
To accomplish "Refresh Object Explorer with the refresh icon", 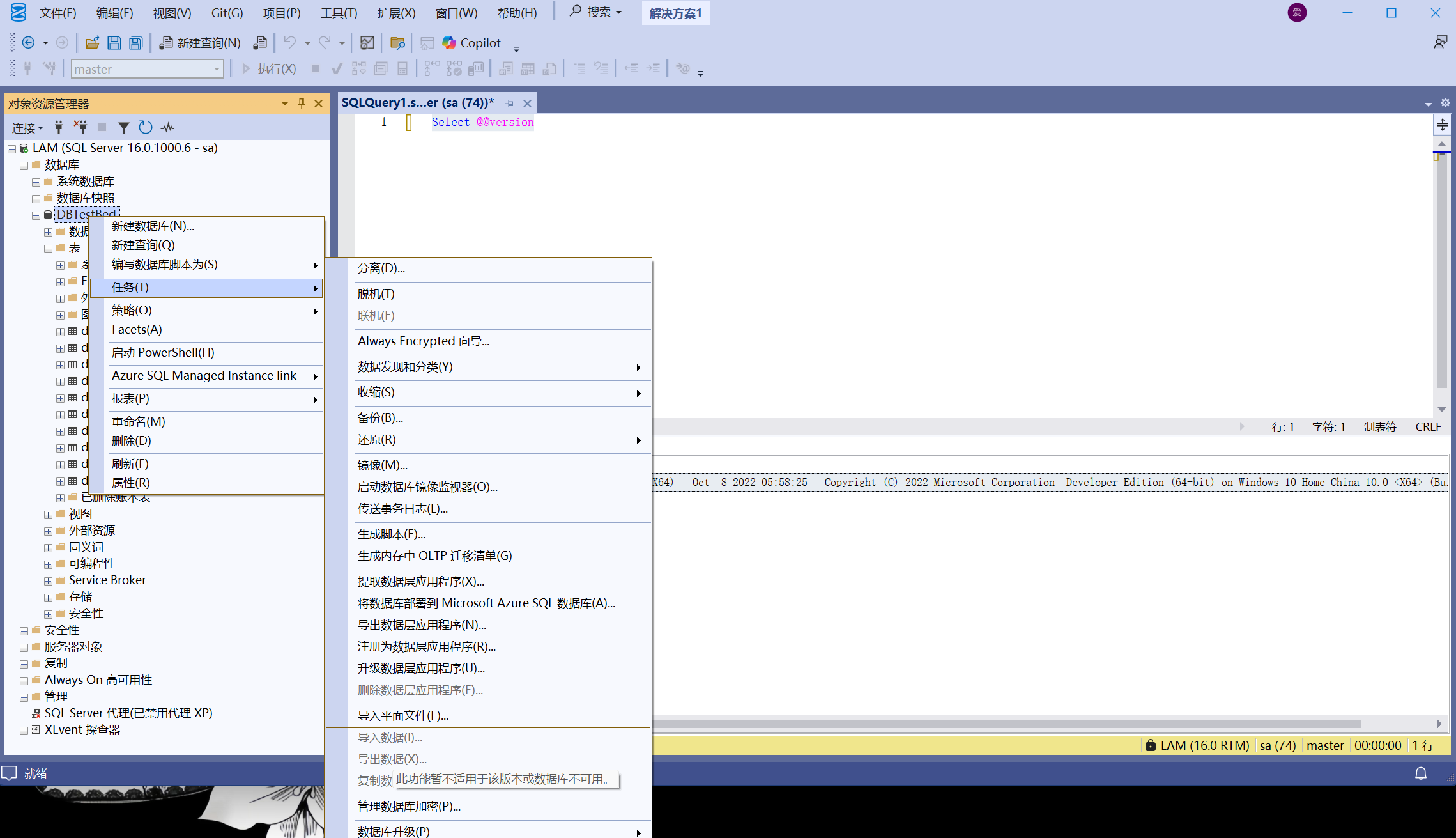I will point(146,128).
